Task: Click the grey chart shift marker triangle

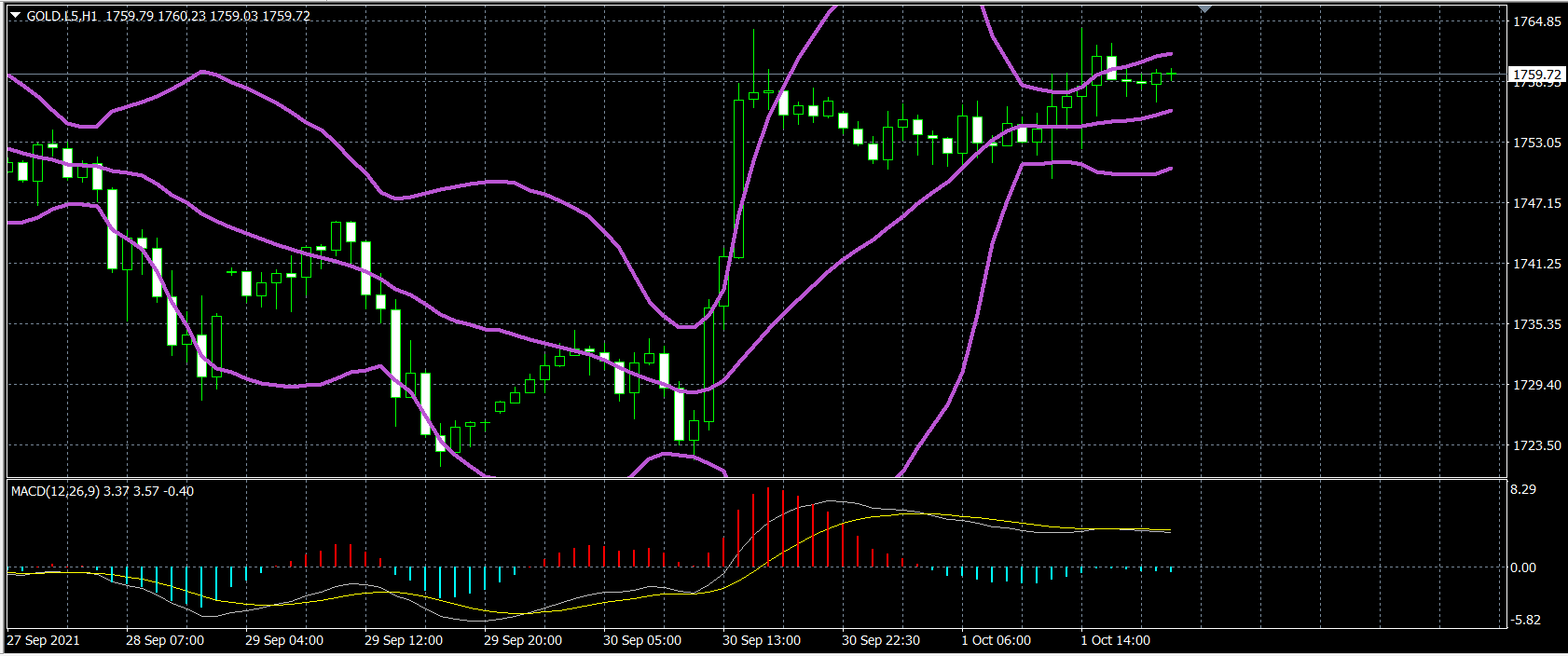Action: (x=1204, y=8)
